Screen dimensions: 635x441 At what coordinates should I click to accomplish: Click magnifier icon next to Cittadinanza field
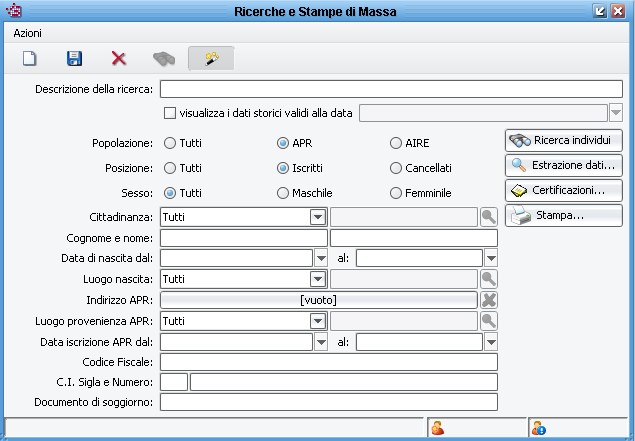489,216
